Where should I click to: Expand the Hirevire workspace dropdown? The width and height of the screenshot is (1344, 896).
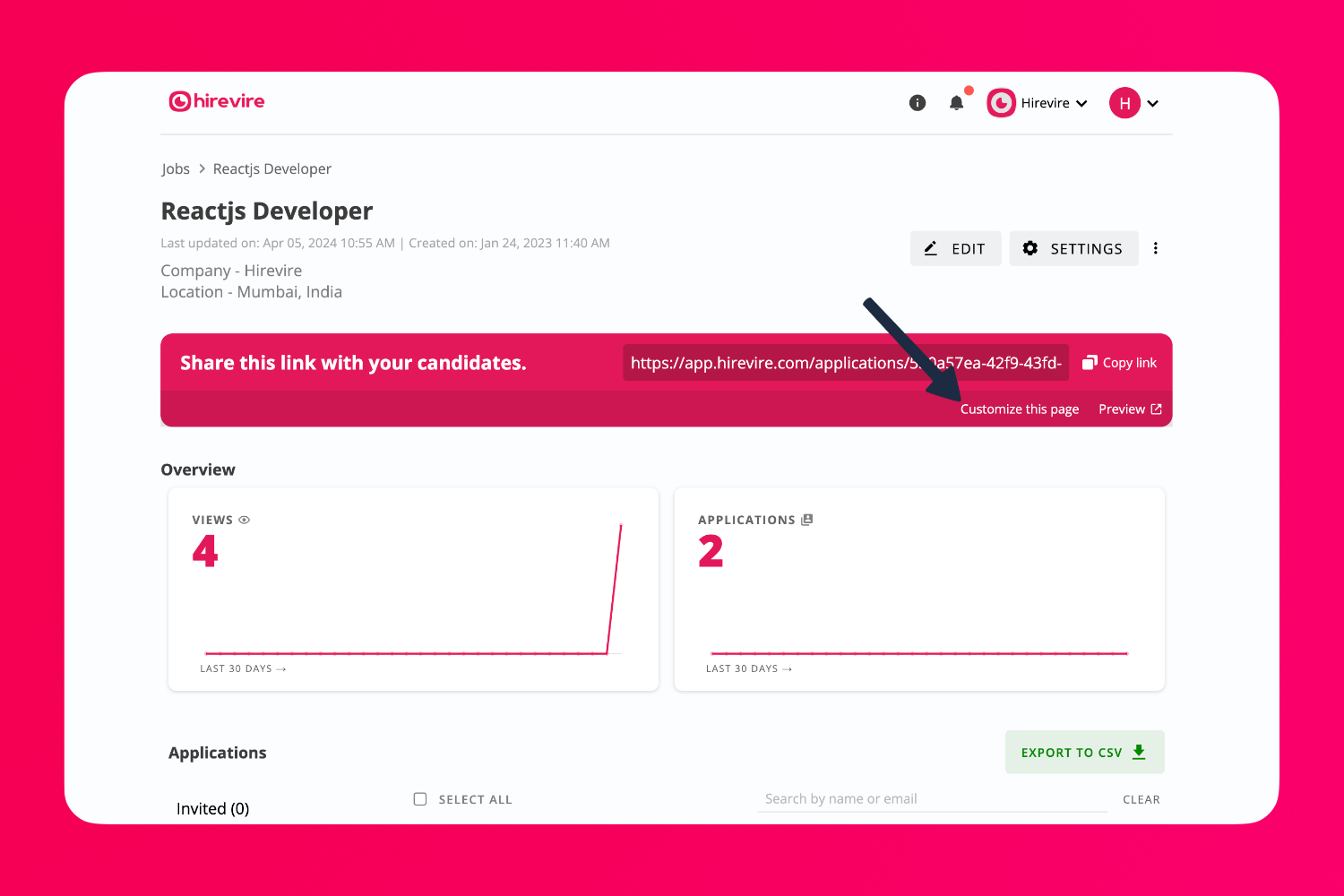(x=1081, y=103)
